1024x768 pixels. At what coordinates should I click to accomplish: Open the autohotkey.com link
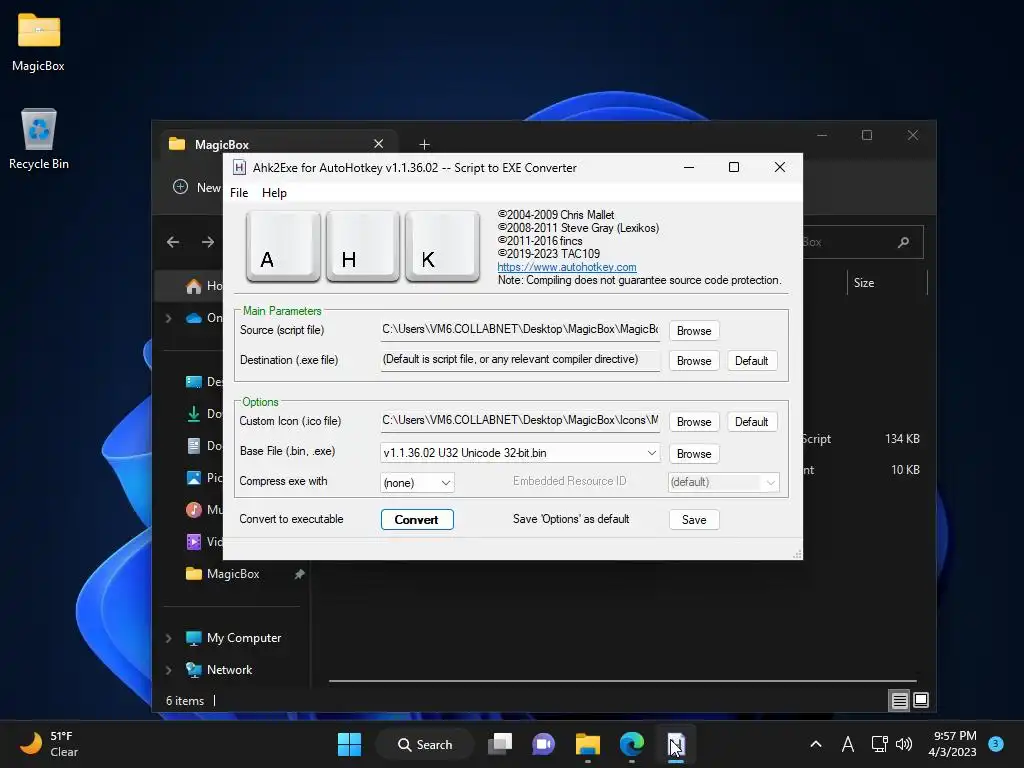[x=567, y=267]
